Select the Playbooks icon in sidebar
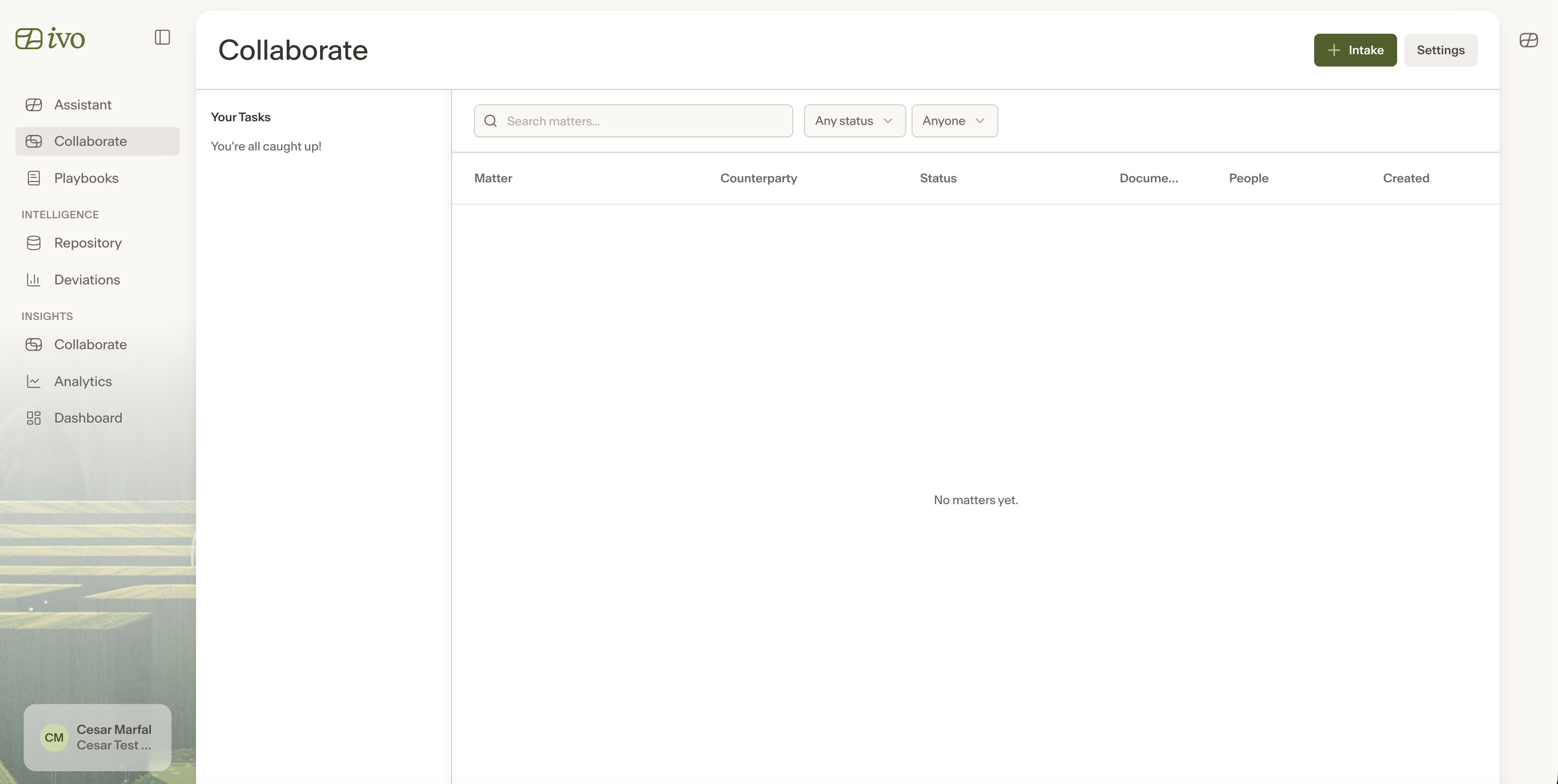The image size is (1558, 784). (34, 178)
